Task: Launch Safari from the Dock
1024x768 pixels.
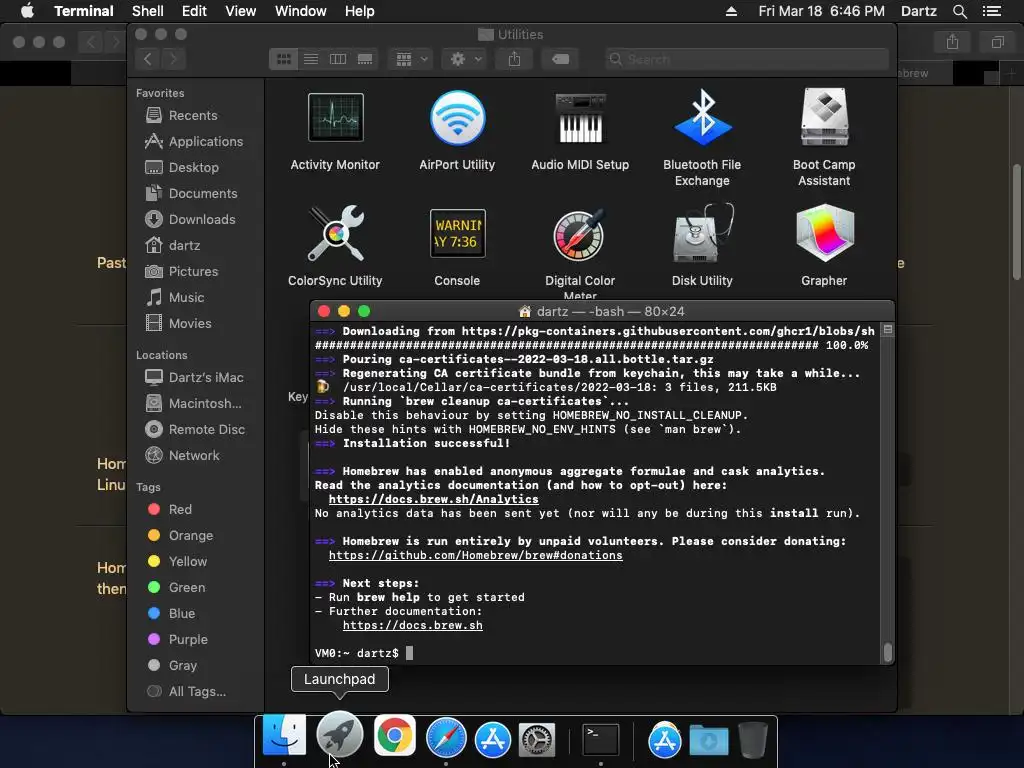Action: [446, 738]
